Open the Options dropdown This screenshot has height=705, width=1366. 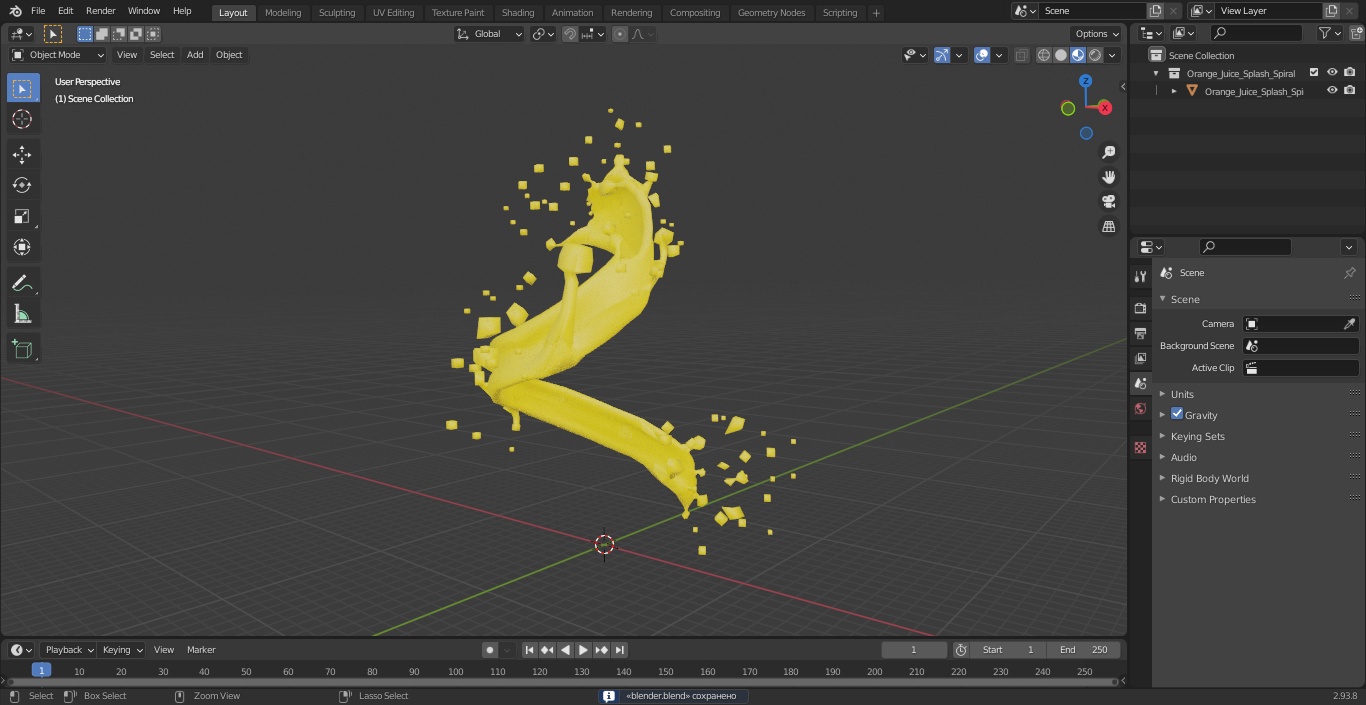point(1097,34)
